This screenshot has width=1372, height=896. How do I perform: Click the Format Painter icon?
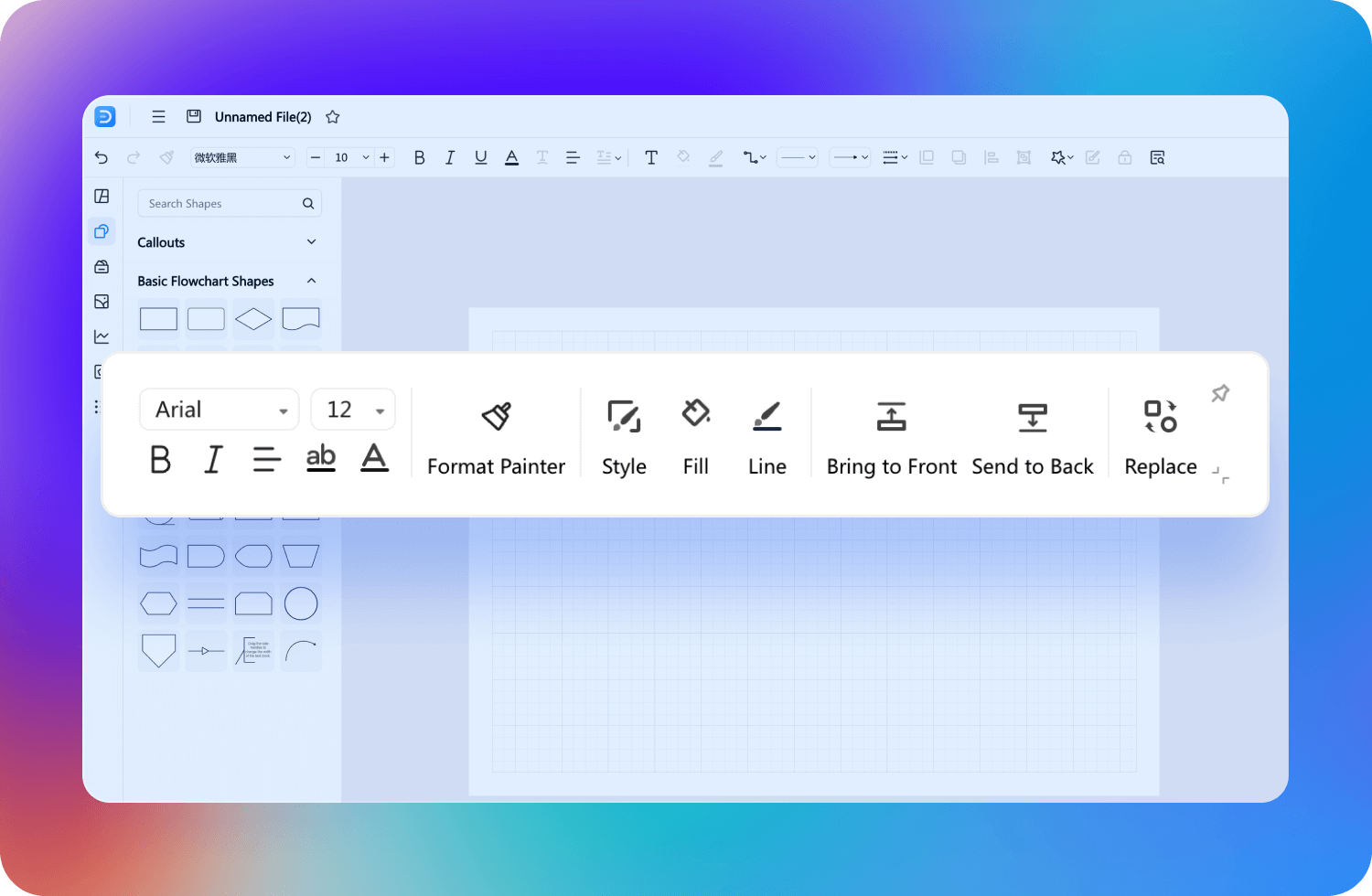[497, 416]
